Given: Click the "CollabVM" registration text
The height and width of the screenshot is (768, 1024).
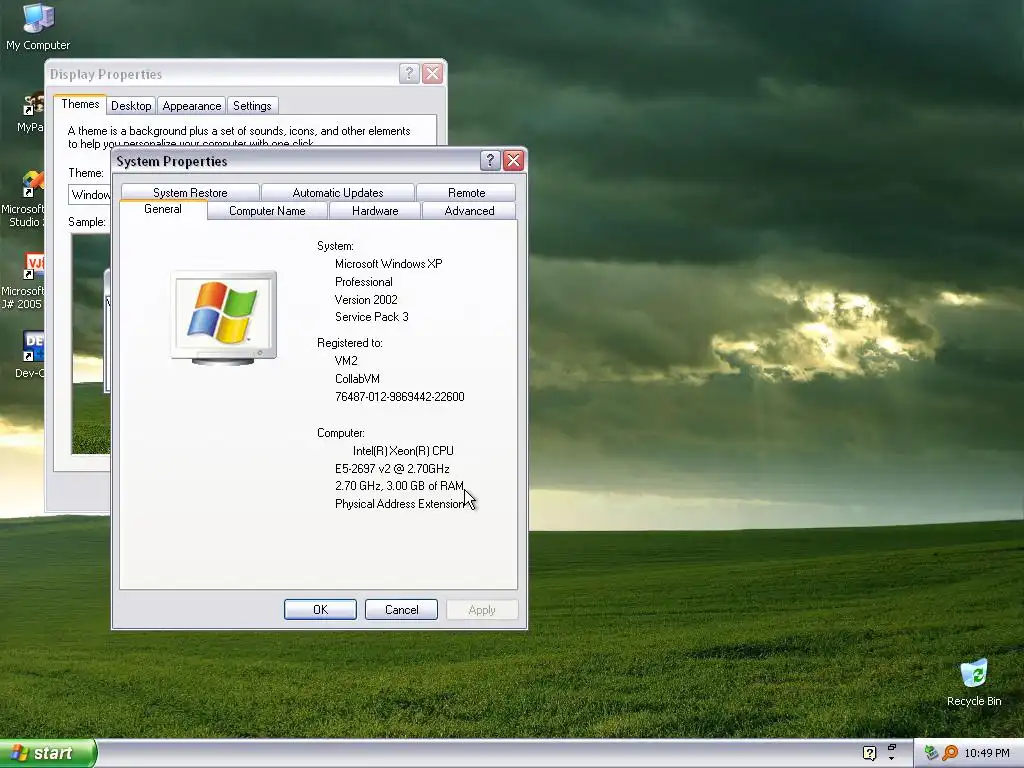Looking at the screenshot, I should tap(357, 379).
